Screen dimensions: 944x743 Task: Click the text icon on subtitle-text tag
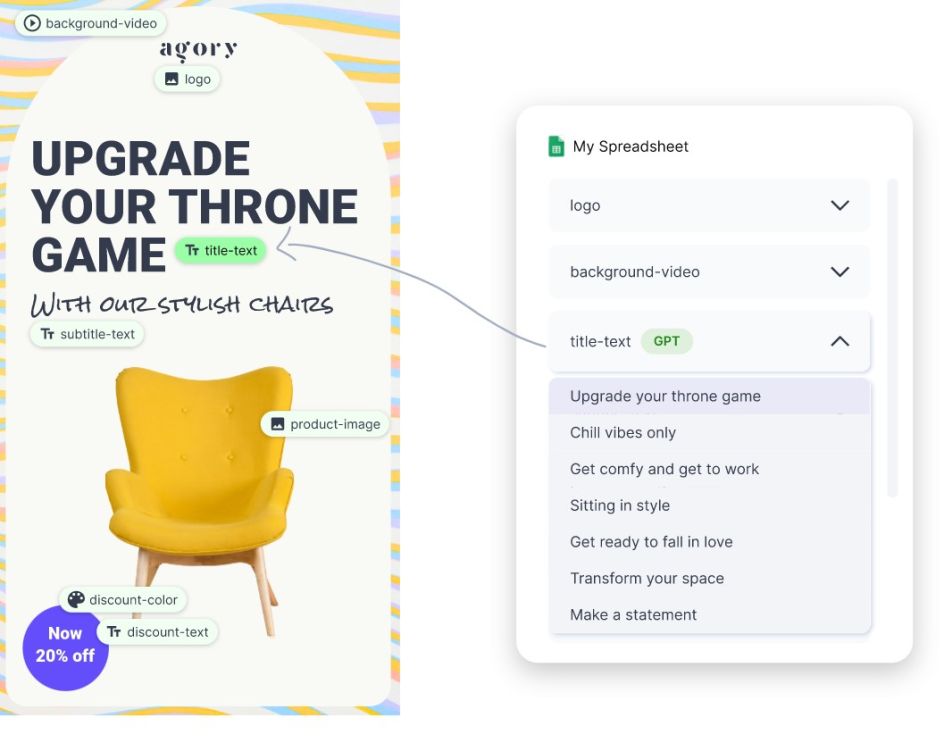47,334
